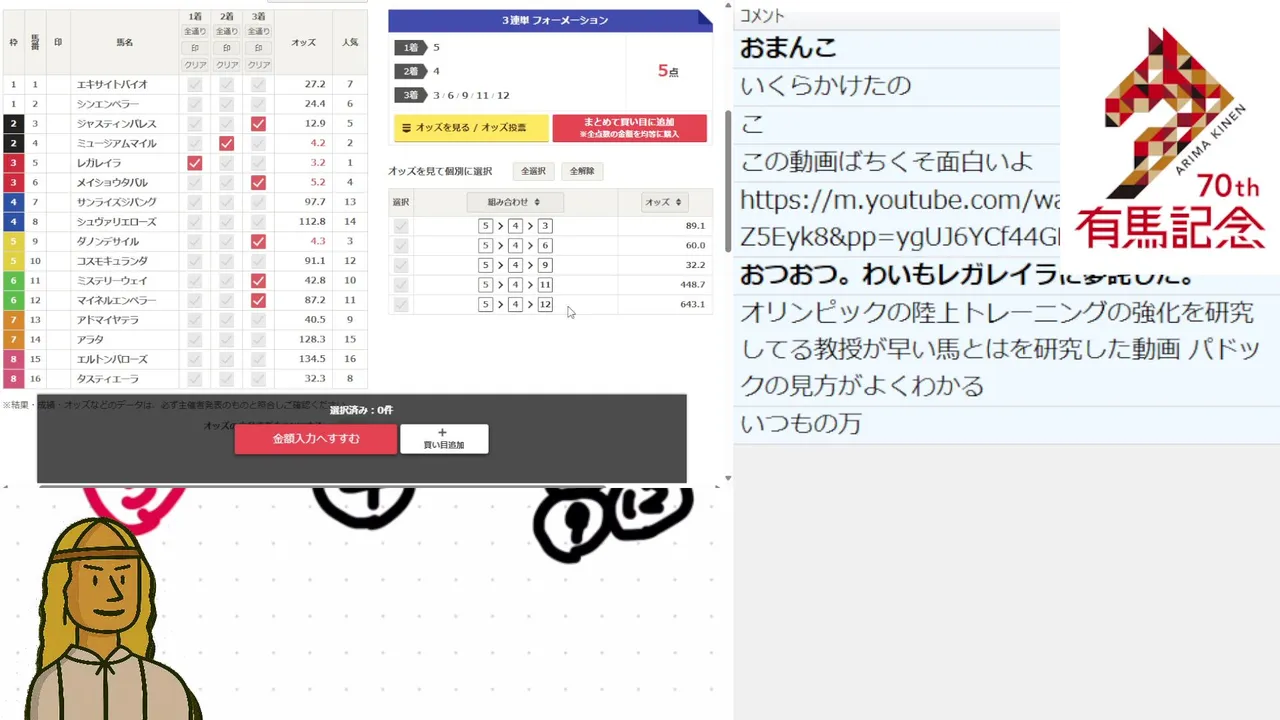Click 3着 selection list 3/6/9/11/12

click(x=471, y=95)
